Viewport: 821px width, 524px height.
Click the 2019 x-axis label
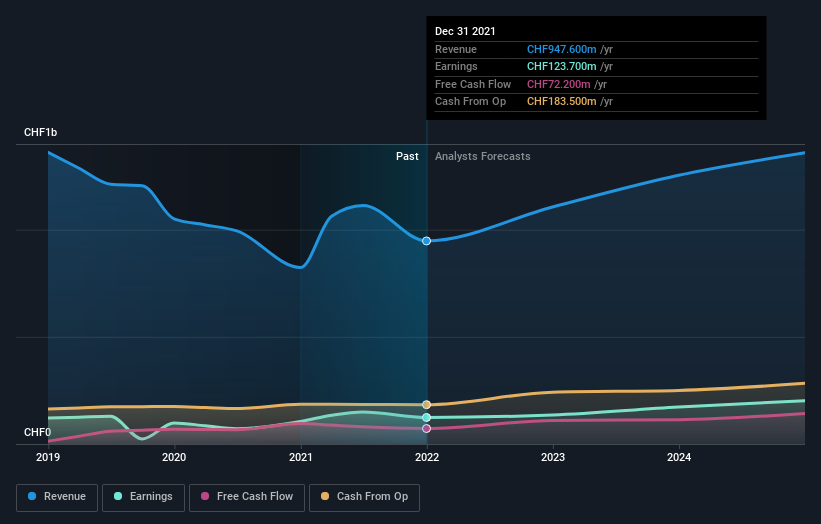tap(48, 458)
